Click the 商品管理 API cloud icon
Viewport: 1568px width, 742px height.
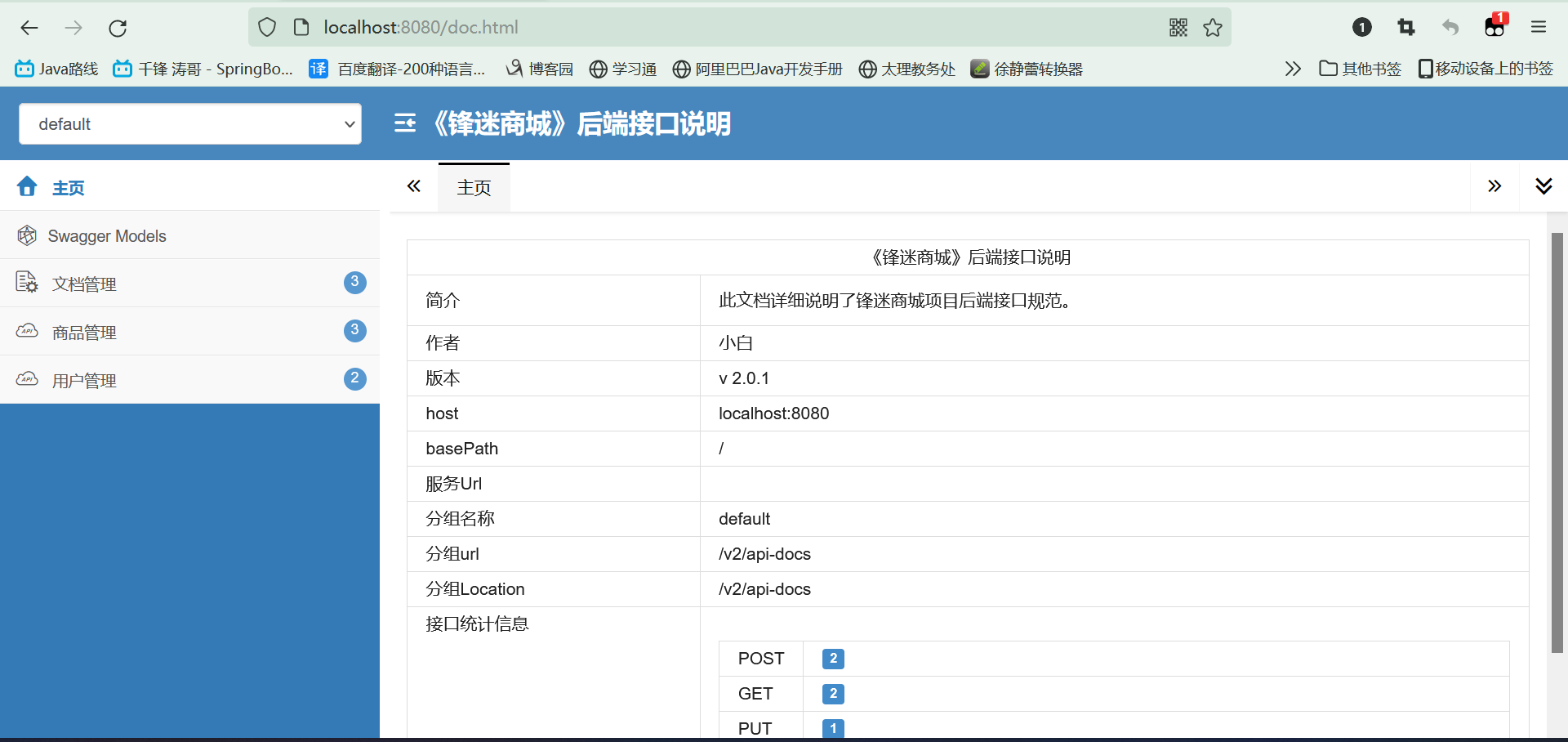pos(27,331)
